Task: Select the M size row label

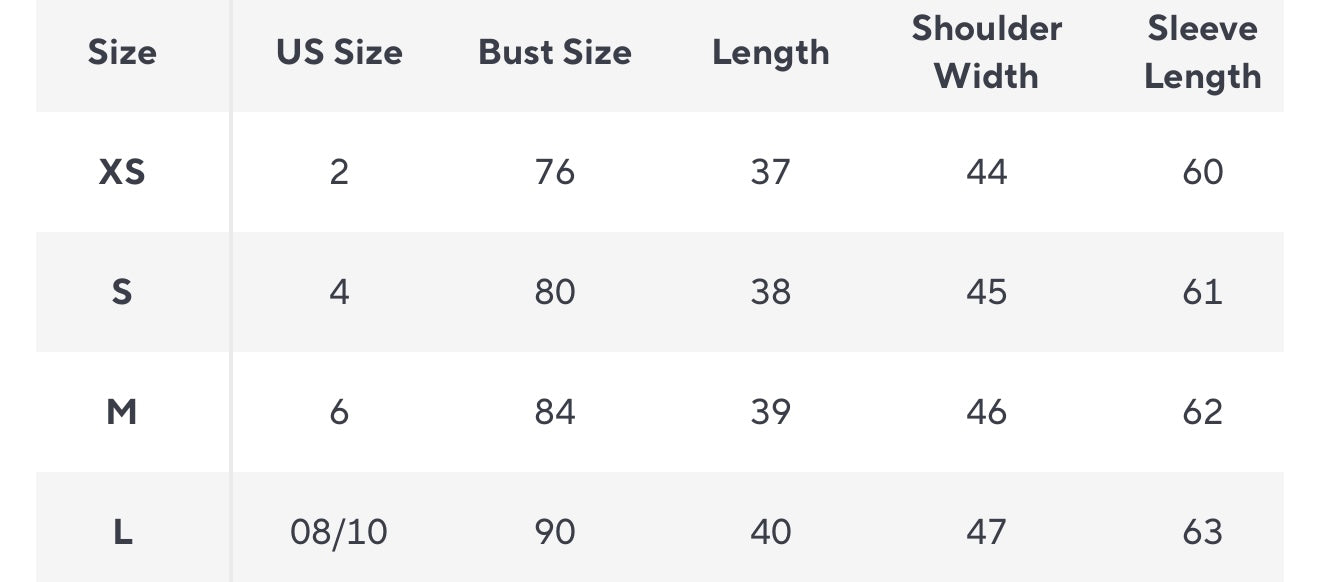Action: coord(122,412)
